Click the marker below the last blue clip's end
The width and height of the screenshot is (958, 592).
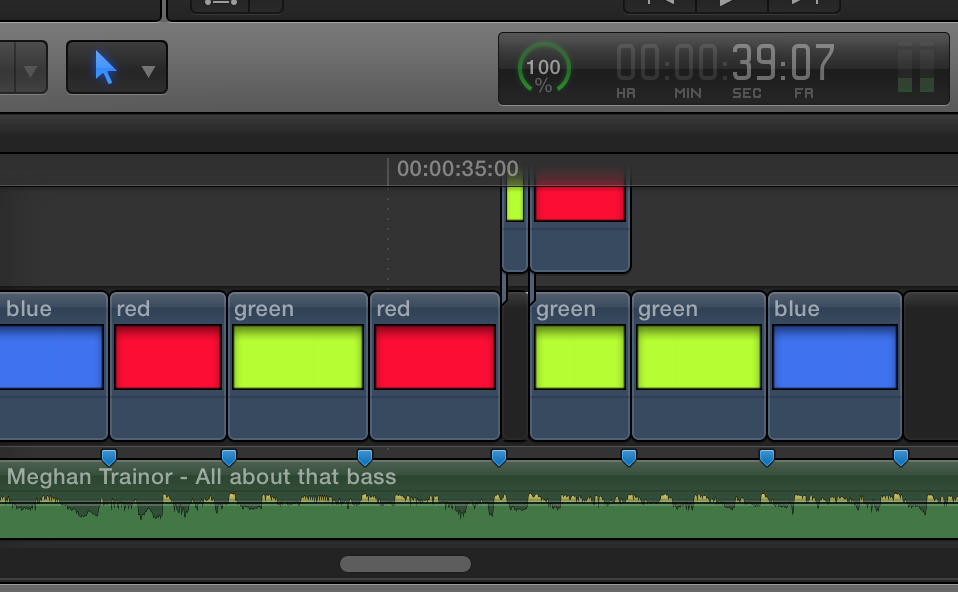901,458
